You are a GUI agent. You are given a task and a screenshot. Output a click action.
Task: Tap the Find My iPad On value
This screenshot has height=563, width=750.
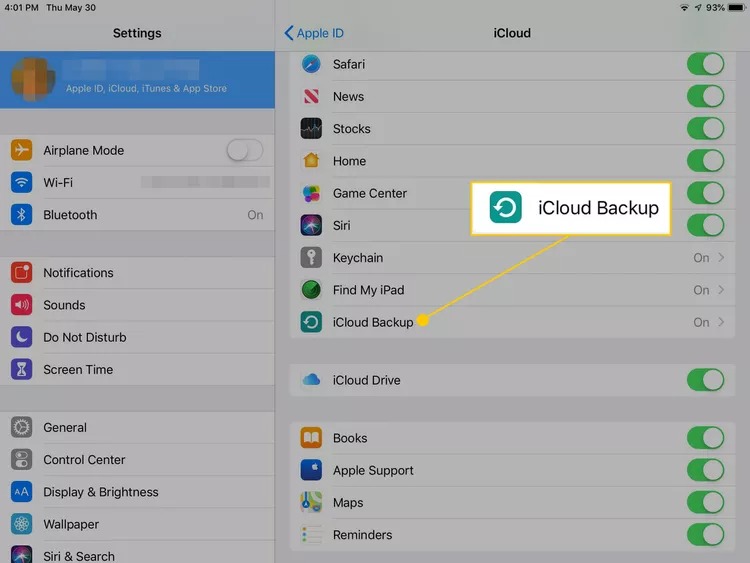701,290
